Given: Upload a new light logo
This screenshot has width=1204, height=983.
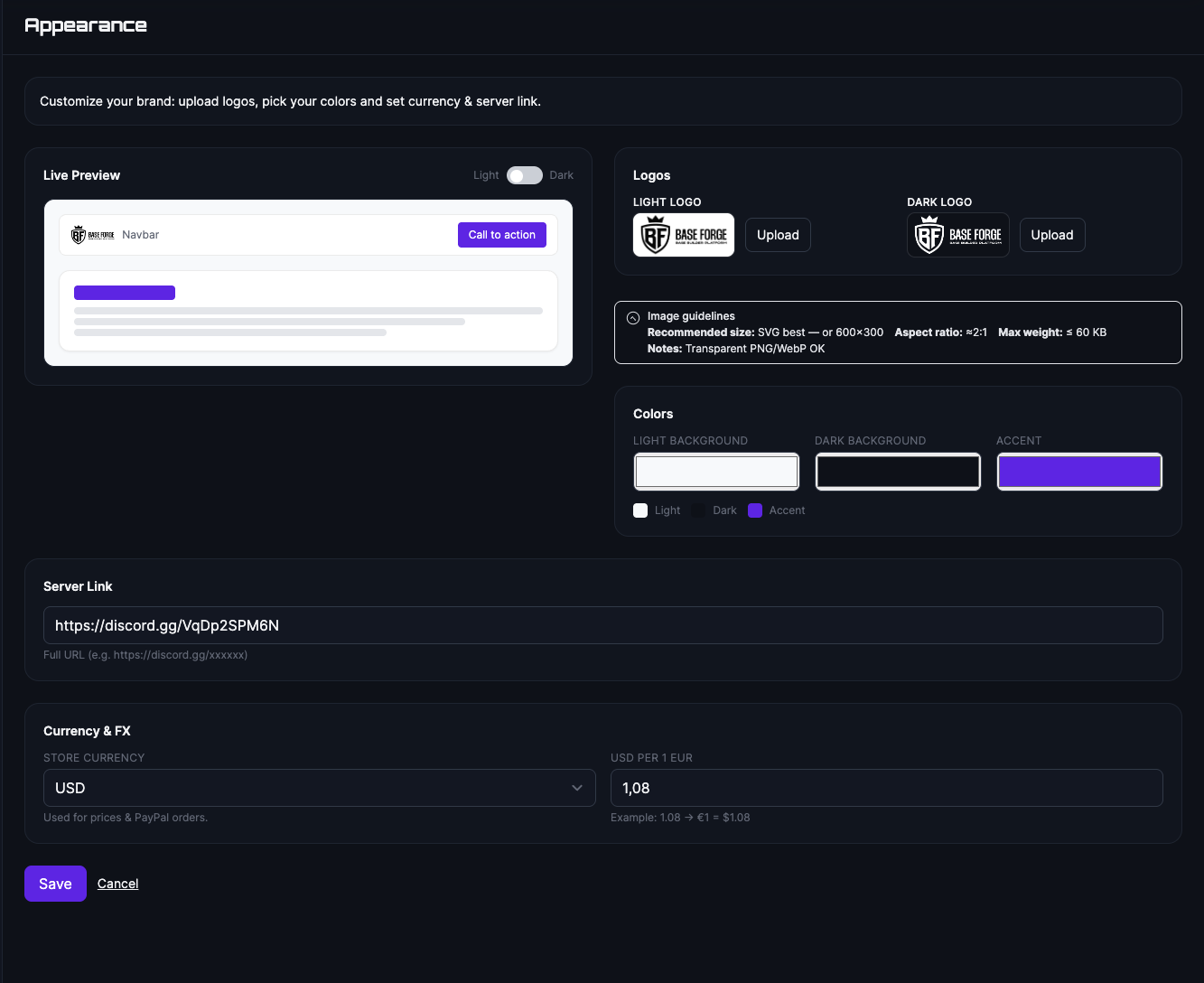Looking at the screenshot, I should coord(778,235).
